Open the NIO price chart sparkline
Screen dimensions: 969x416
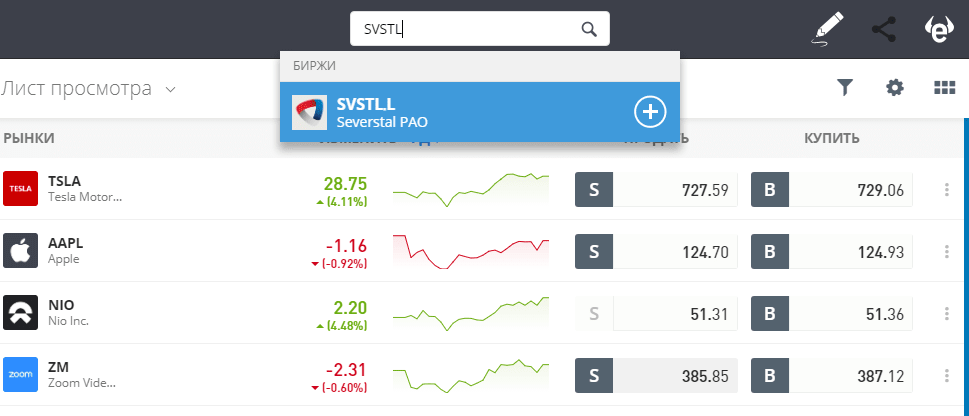coord(470,313)
